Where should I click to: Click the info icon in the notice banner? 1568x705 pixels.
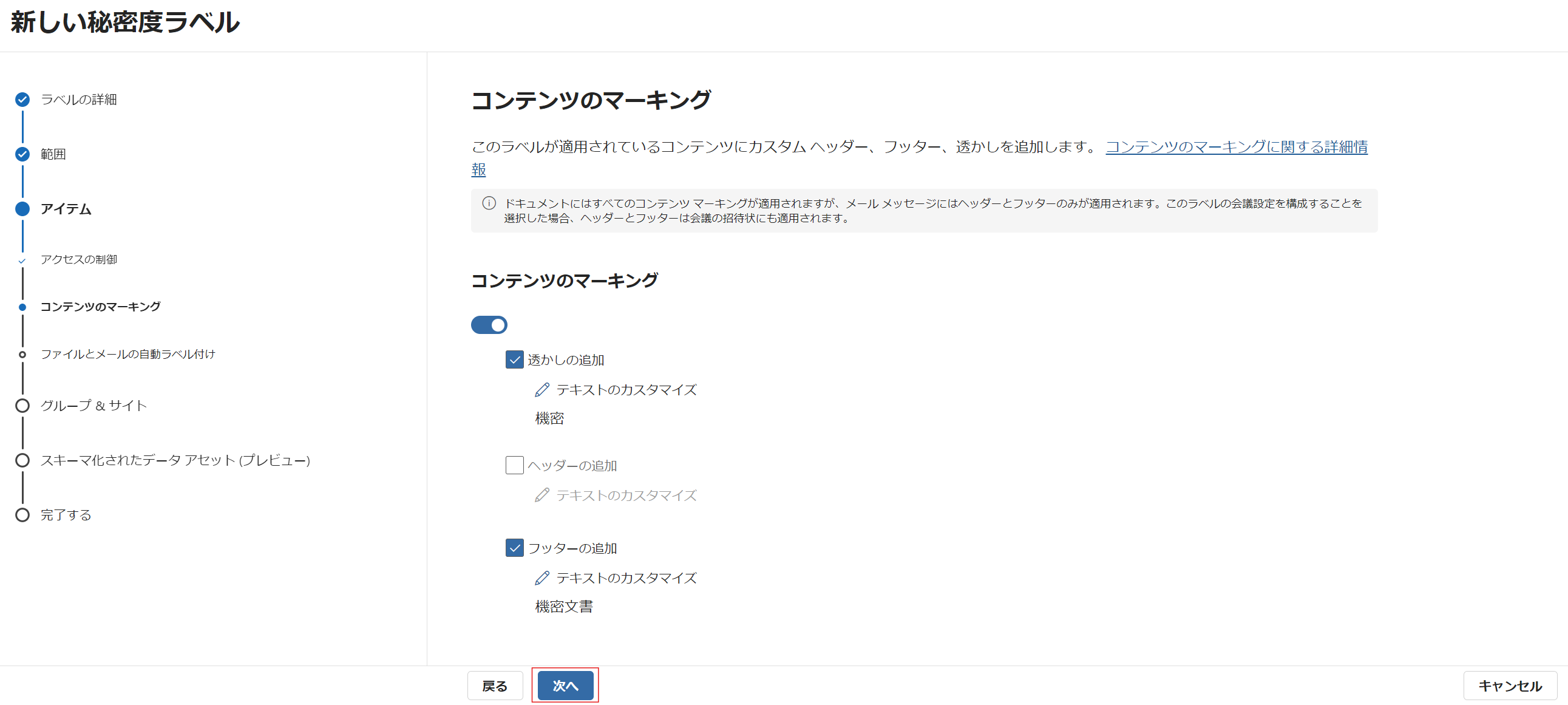click(x=489, y=203)
